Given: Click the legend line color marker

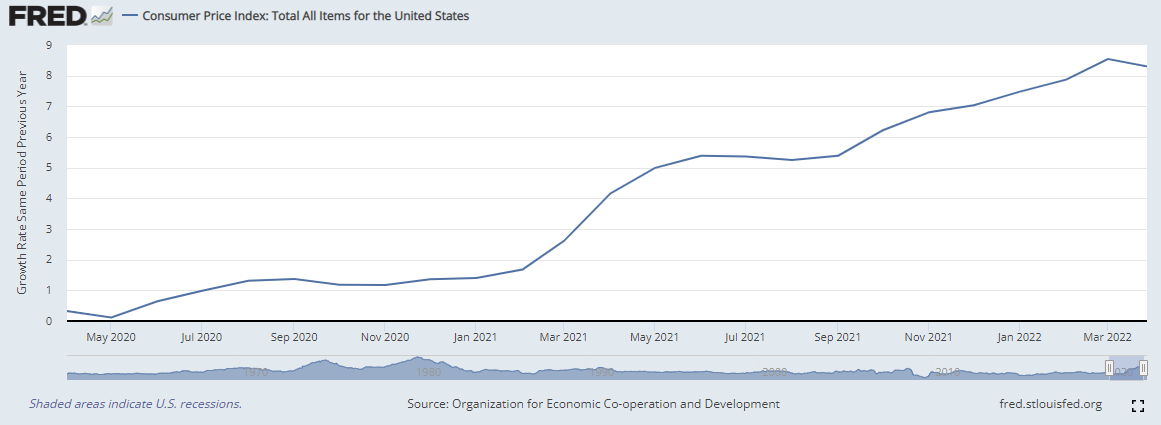Looking at the screenshot, I should coord(128,16).
